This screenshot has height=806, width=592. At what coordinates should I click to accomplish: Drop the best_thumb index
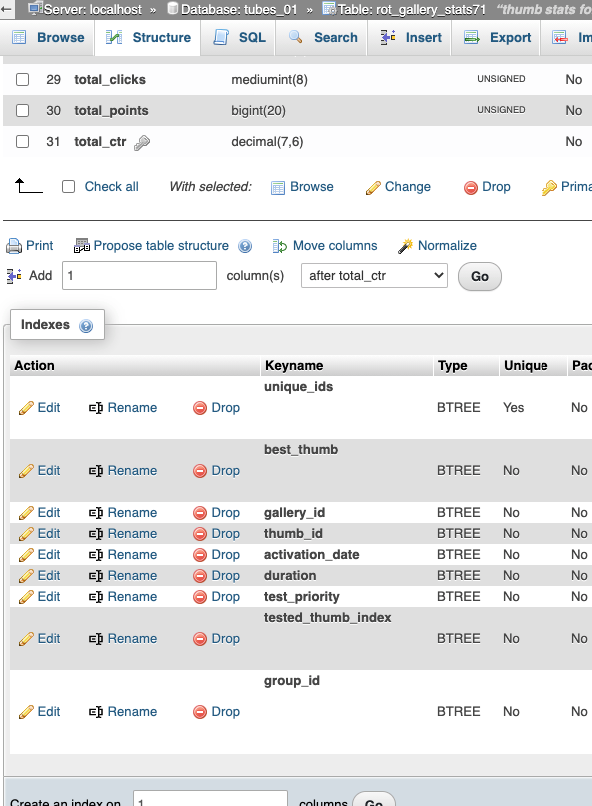tap(216, 471)
